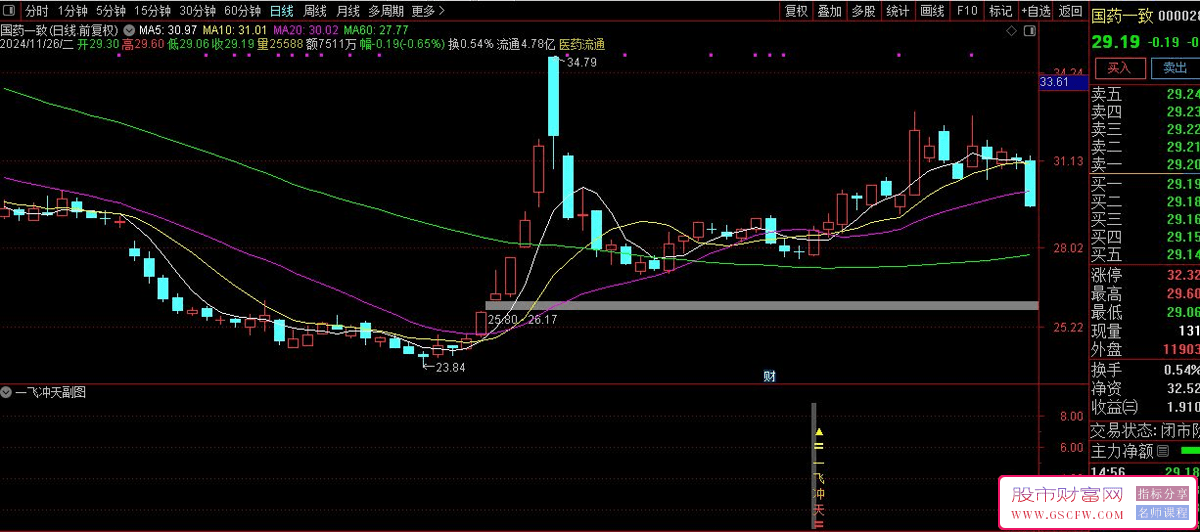This screenshot has height=532, width=1200.
Task: Open F10 company information
Action: [x=966, y=11]
